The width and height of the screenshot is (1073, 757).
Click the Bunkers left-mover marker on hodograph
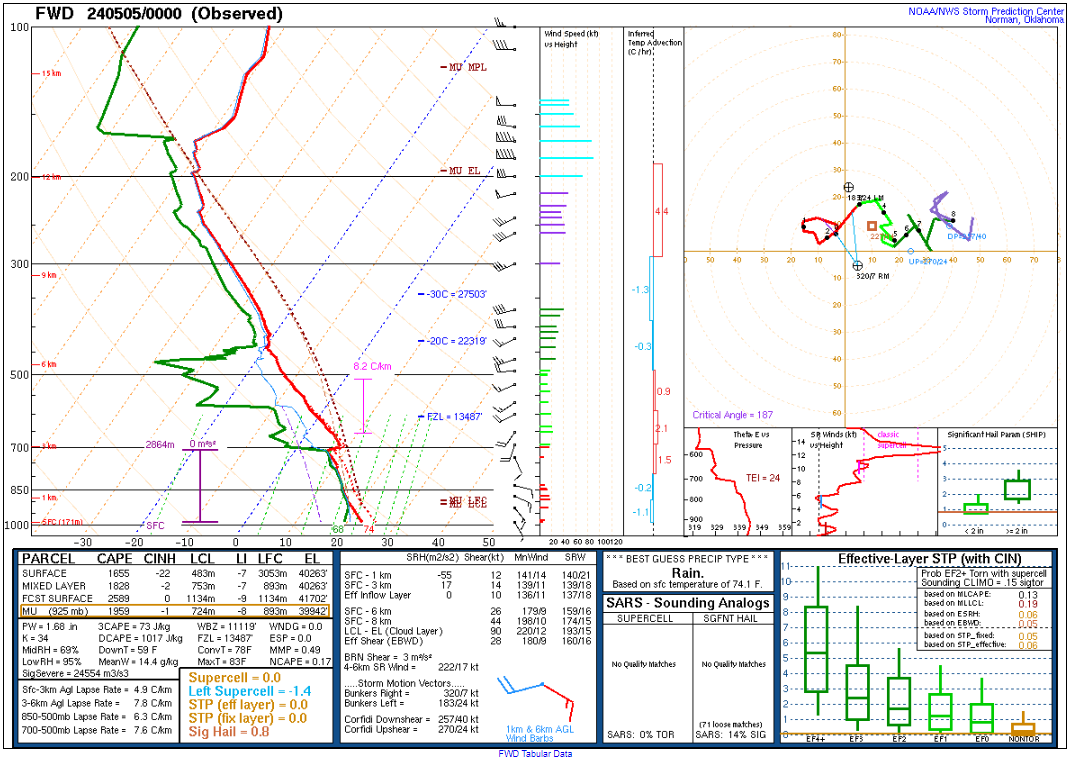tap(849, 187)
